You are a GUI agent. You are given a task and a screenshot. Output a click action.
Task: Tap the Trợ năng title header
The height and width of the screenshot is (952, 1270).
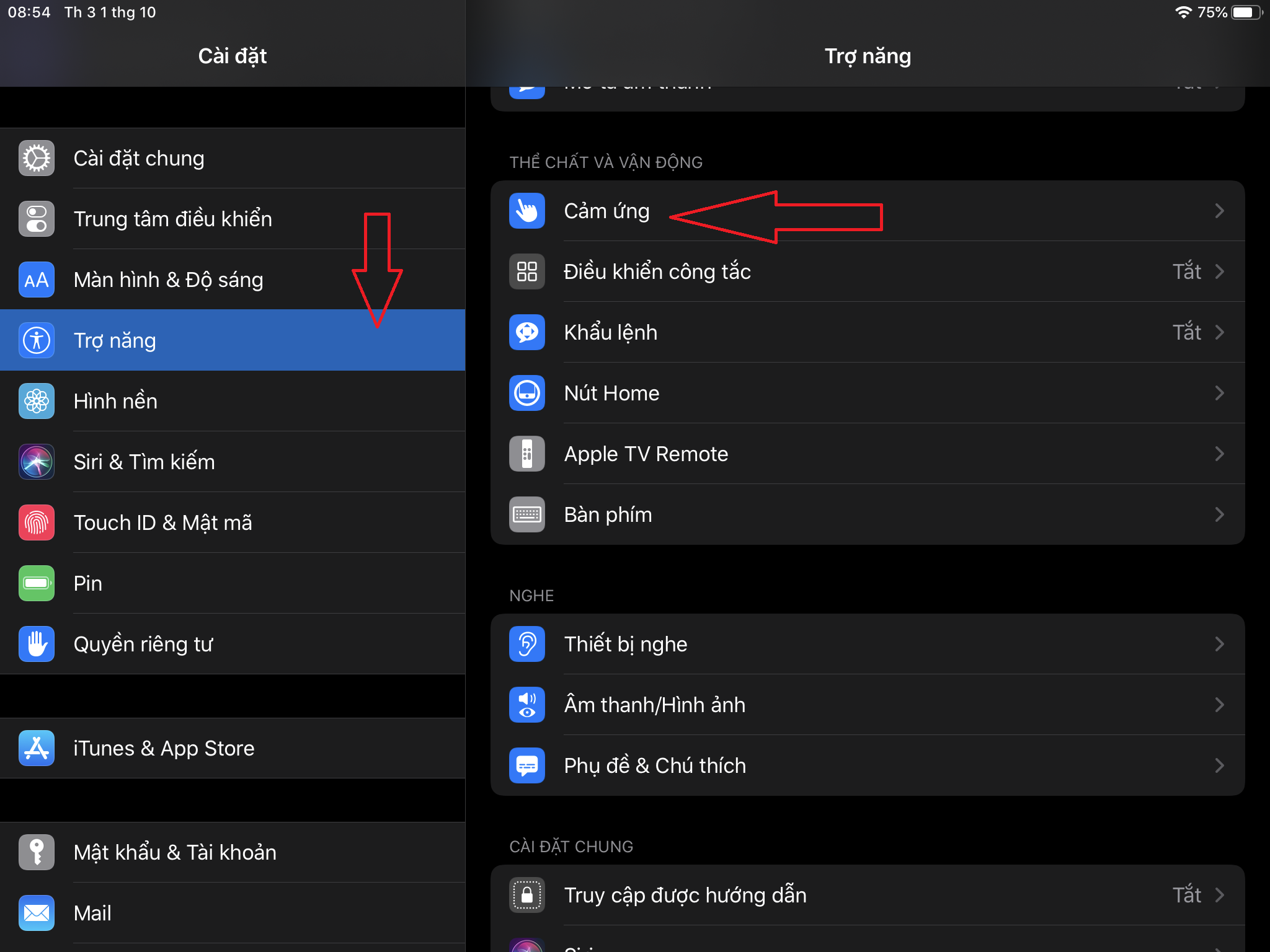(x=868, y=56)
